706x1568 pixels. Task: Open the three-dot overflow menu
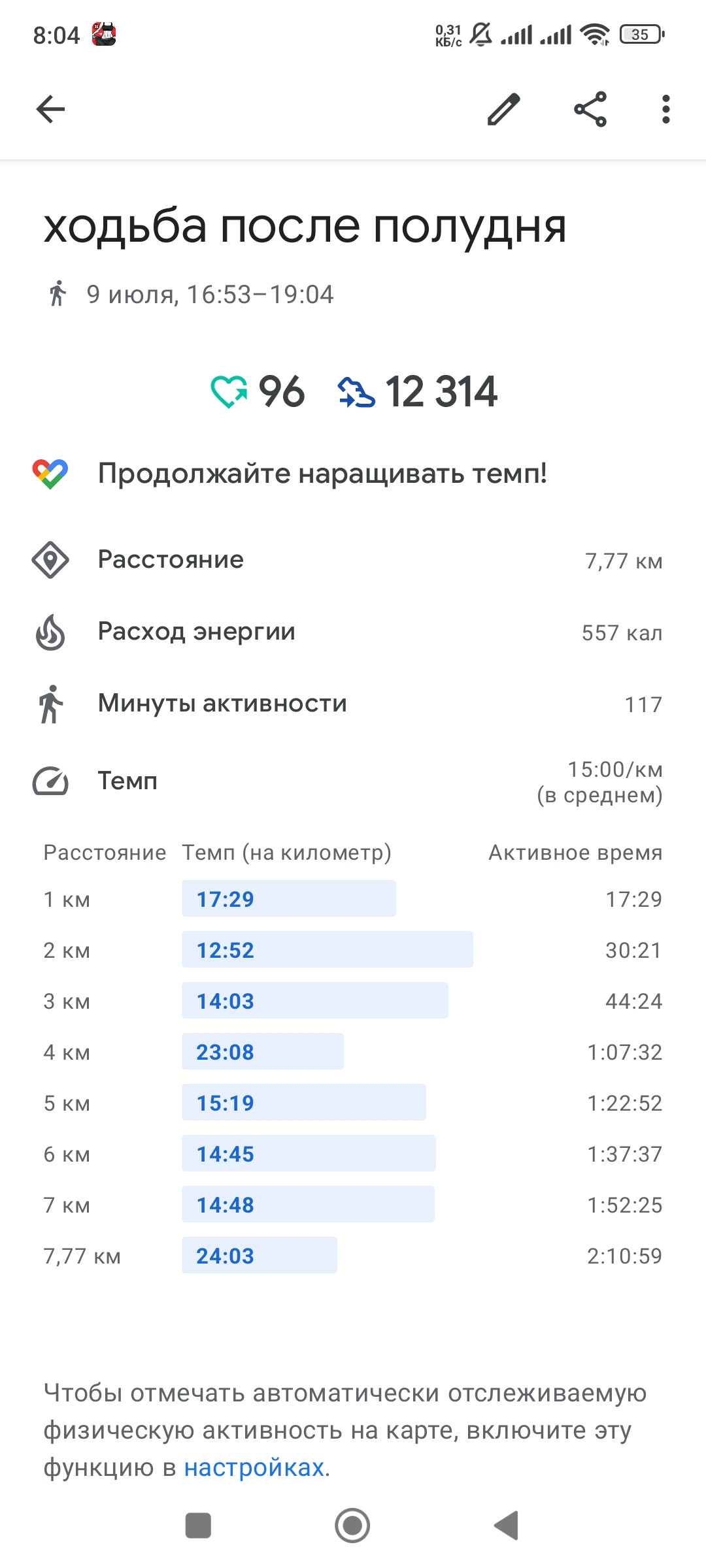click(x=665, y=109)
